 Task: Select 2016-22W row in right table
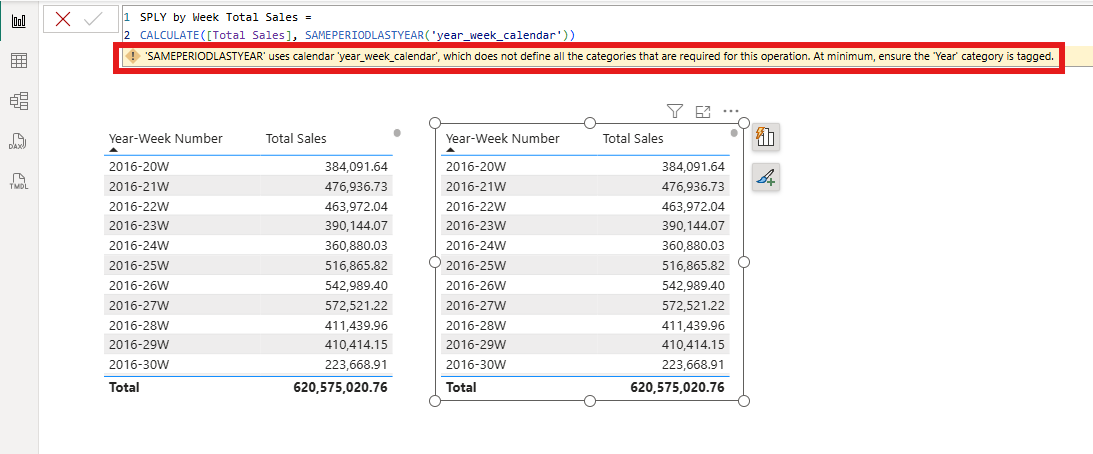(x=586, y=206)
